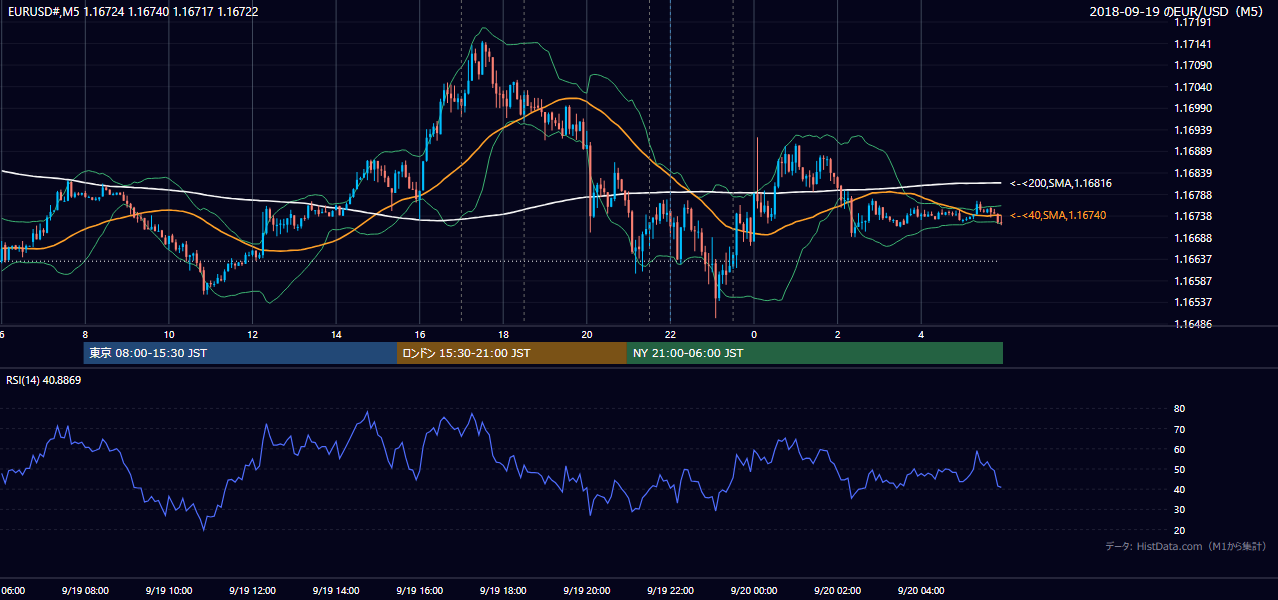Click price level 1.16839 on the axis
1278x600 pixels.
(1194, 173)
